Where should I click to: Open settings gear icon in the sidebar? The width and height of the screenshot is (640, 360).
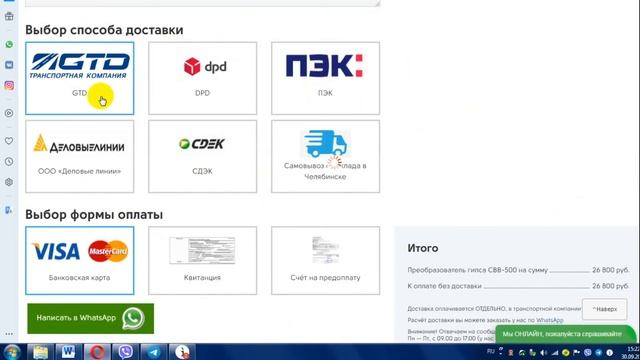[x=9, y=182]
